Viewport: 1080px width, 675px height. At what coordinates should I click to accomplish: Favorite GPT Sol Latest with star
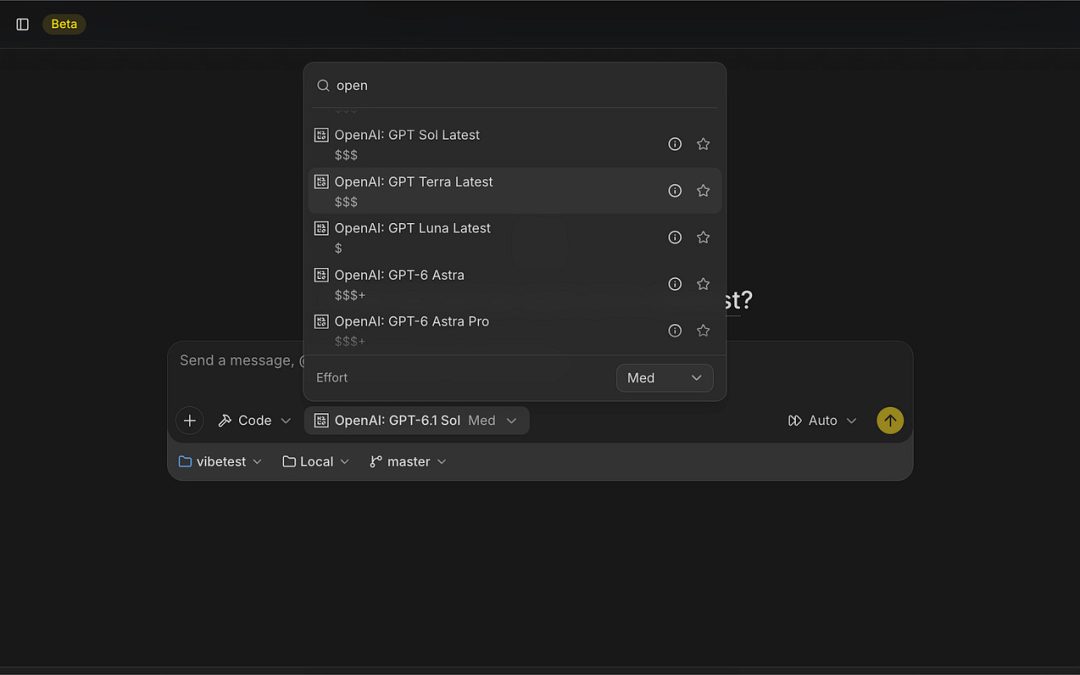tap(703, 144)
